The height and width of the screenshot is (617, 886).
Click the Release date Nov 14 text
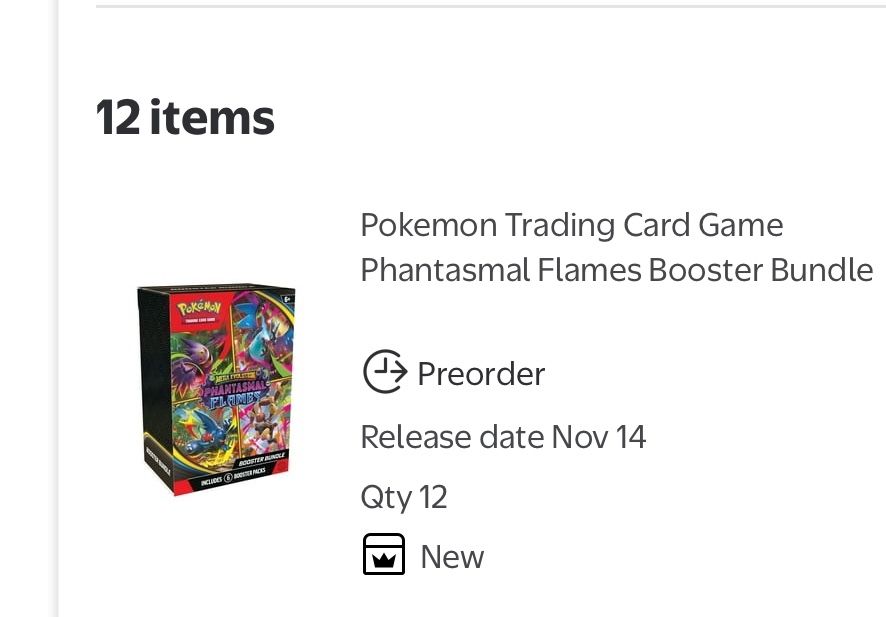click(x=502, y=437)
